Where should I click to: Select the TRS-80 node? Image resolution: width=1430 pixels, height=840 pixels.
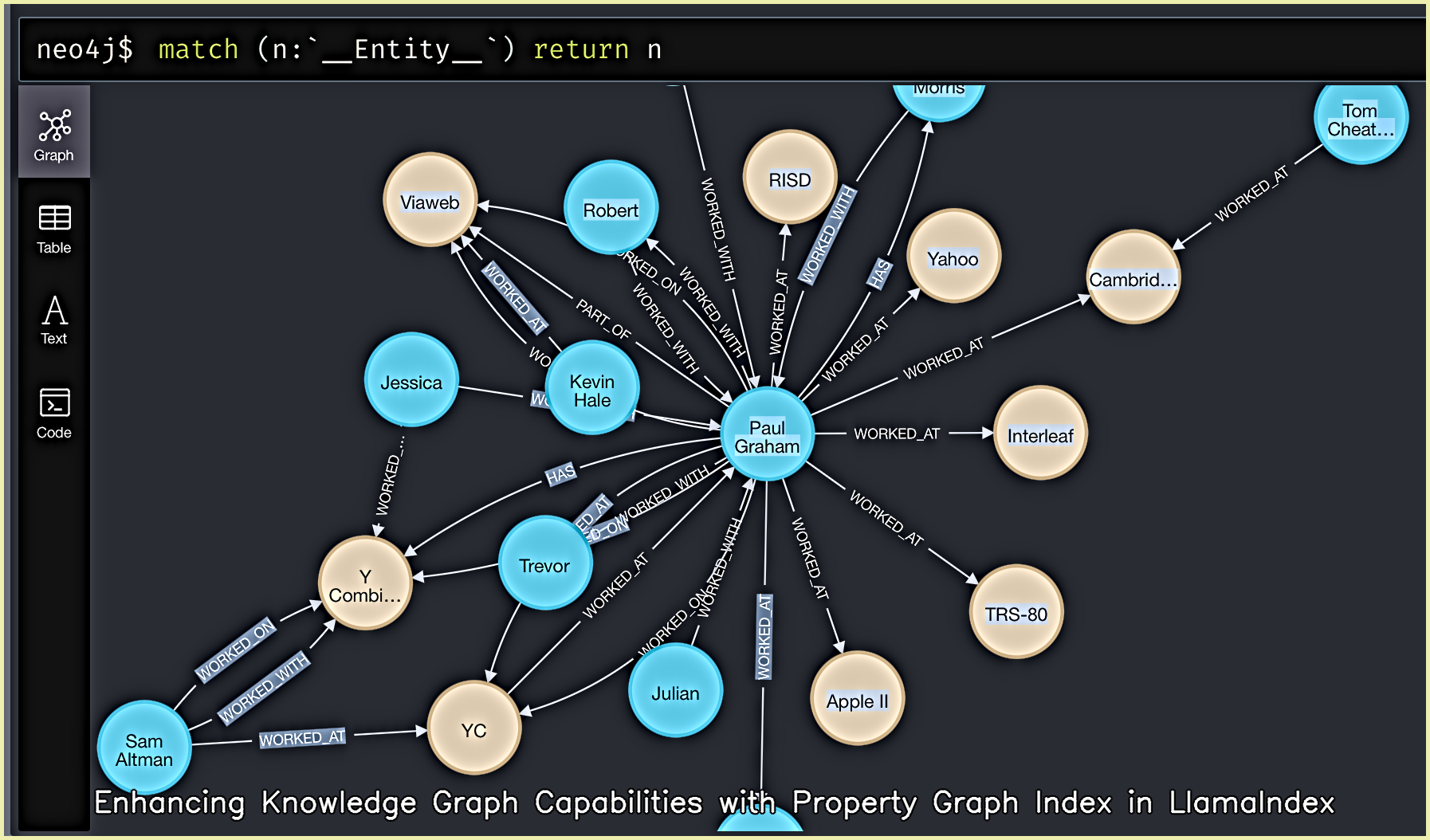(1016, 612)
